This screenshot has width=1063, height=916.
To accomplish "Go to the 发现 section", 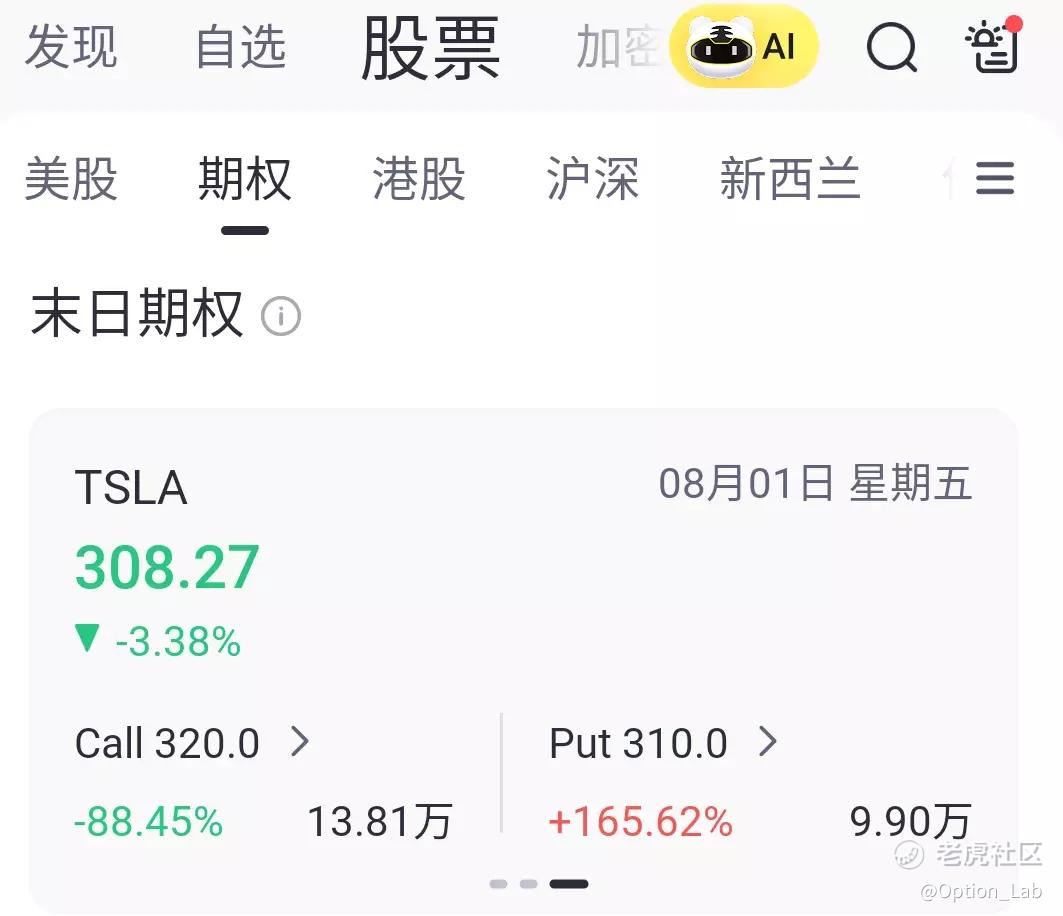I will (x=71, y=47).
